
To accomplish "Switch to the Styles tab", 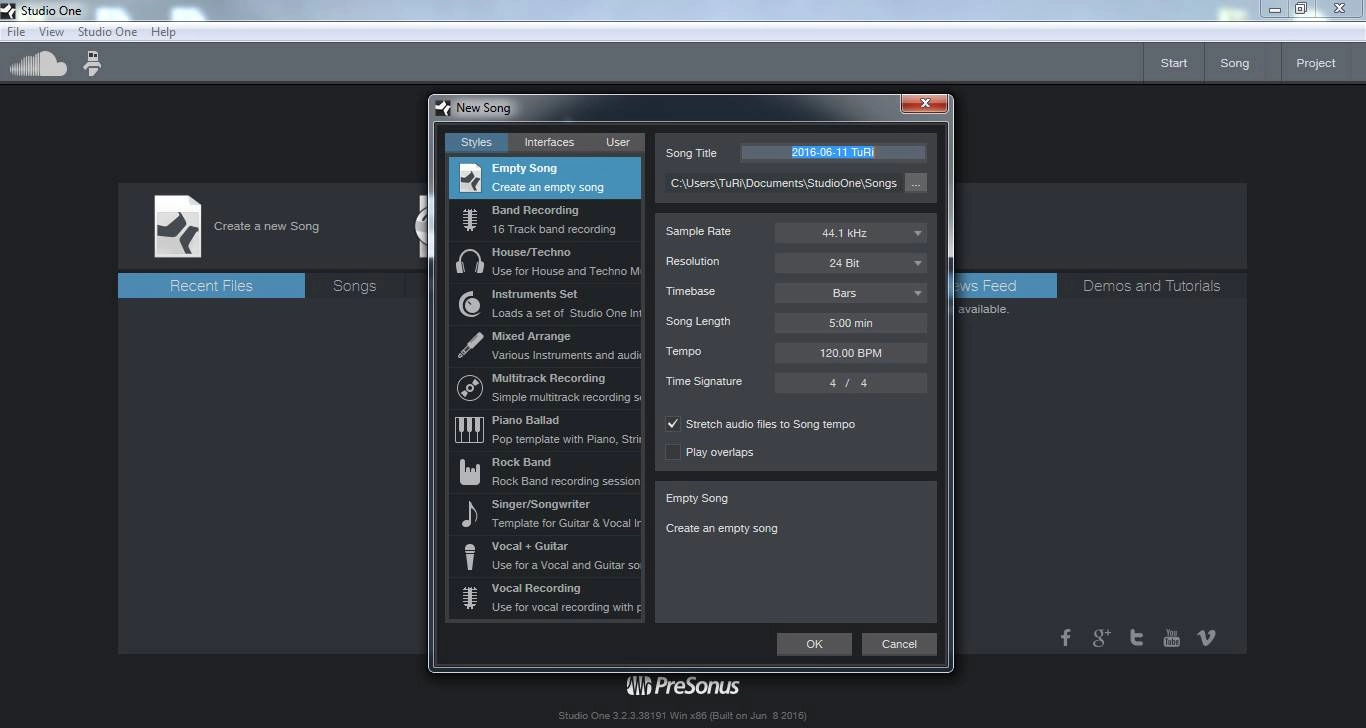I will point(476,142).
